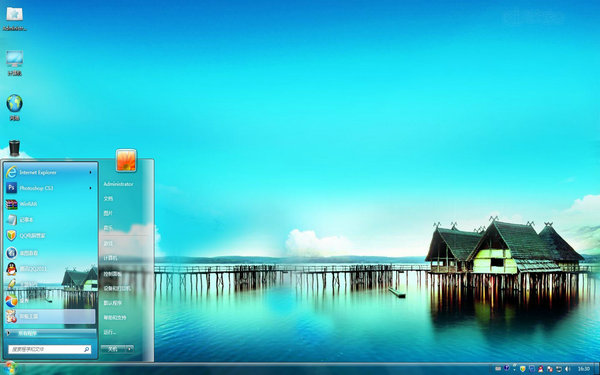
Task: Click the Windows Start orb
Action: pyautogui.click(x=10, y=368)
